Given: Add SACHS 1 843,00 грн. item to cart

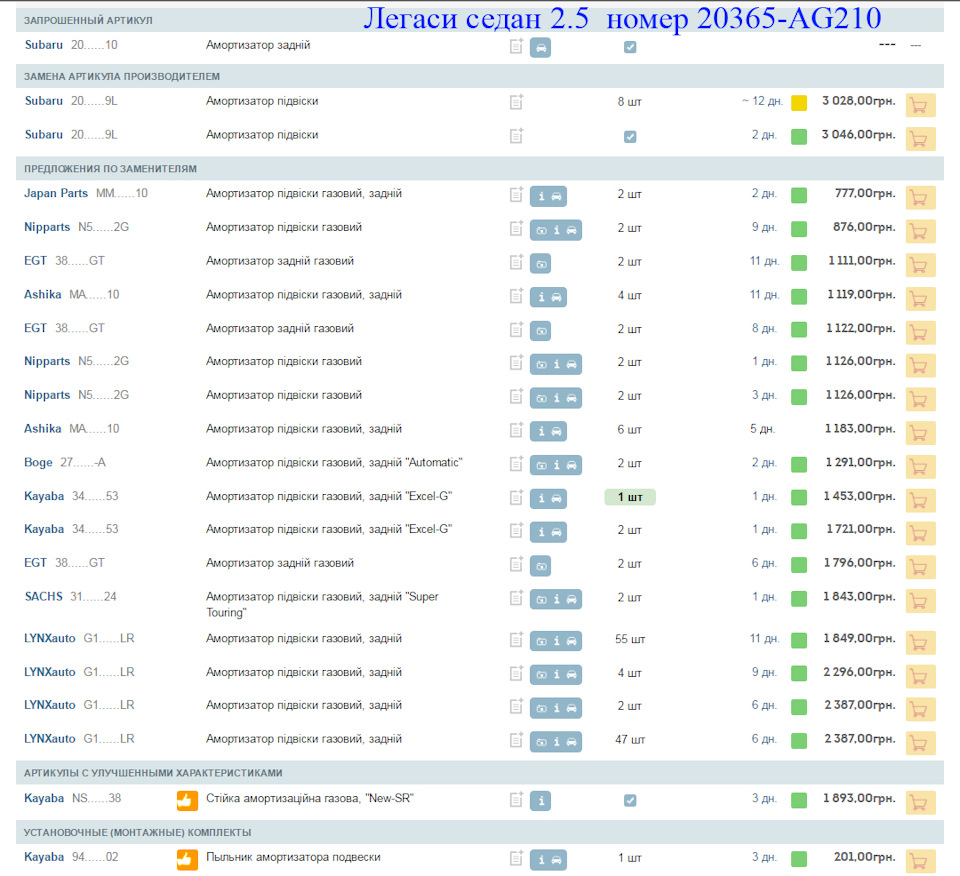Looking at the screenshot, I should 920,601.
